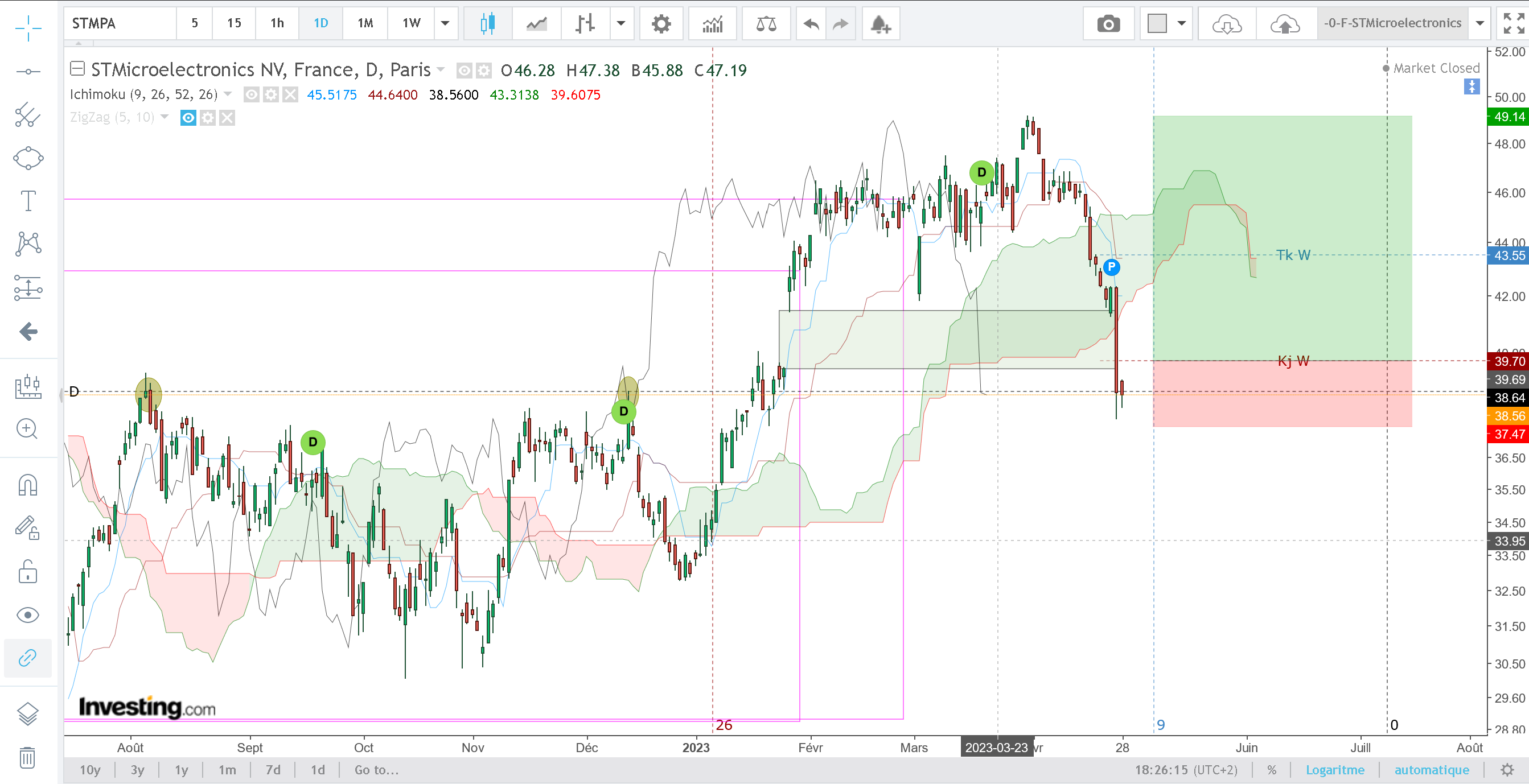This screenshot has width=1529, height=784.
Task: Toggle magnet mode
Action: (28, 485)
